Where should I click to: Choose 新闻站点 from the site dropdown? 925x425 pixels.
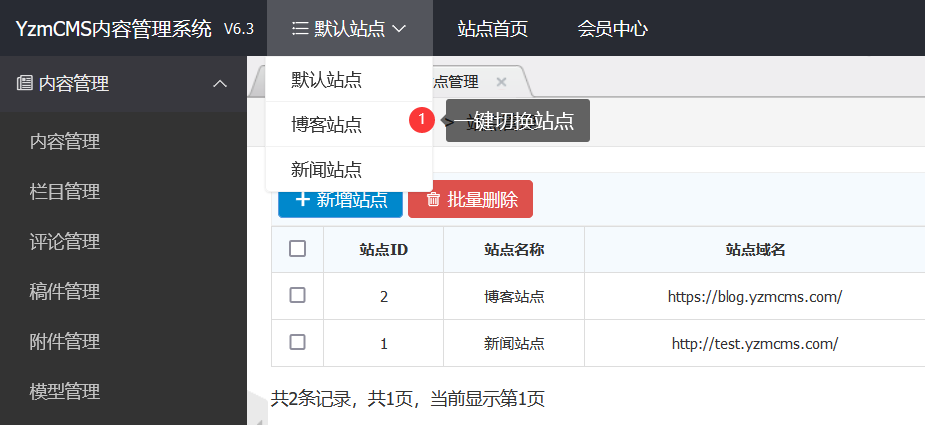(327, 170)
